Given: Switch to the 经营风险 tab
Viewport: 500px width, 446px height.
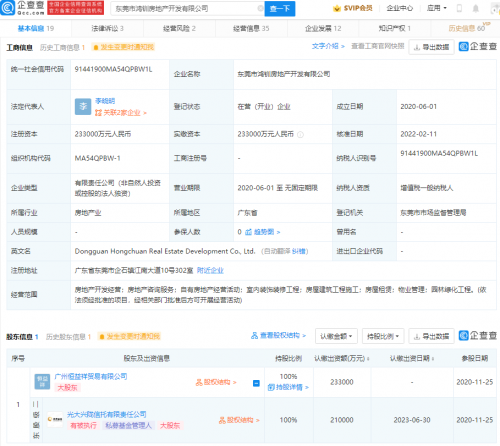Looking at the screenshot, I should pyautogui.click(x=179, y=28).
